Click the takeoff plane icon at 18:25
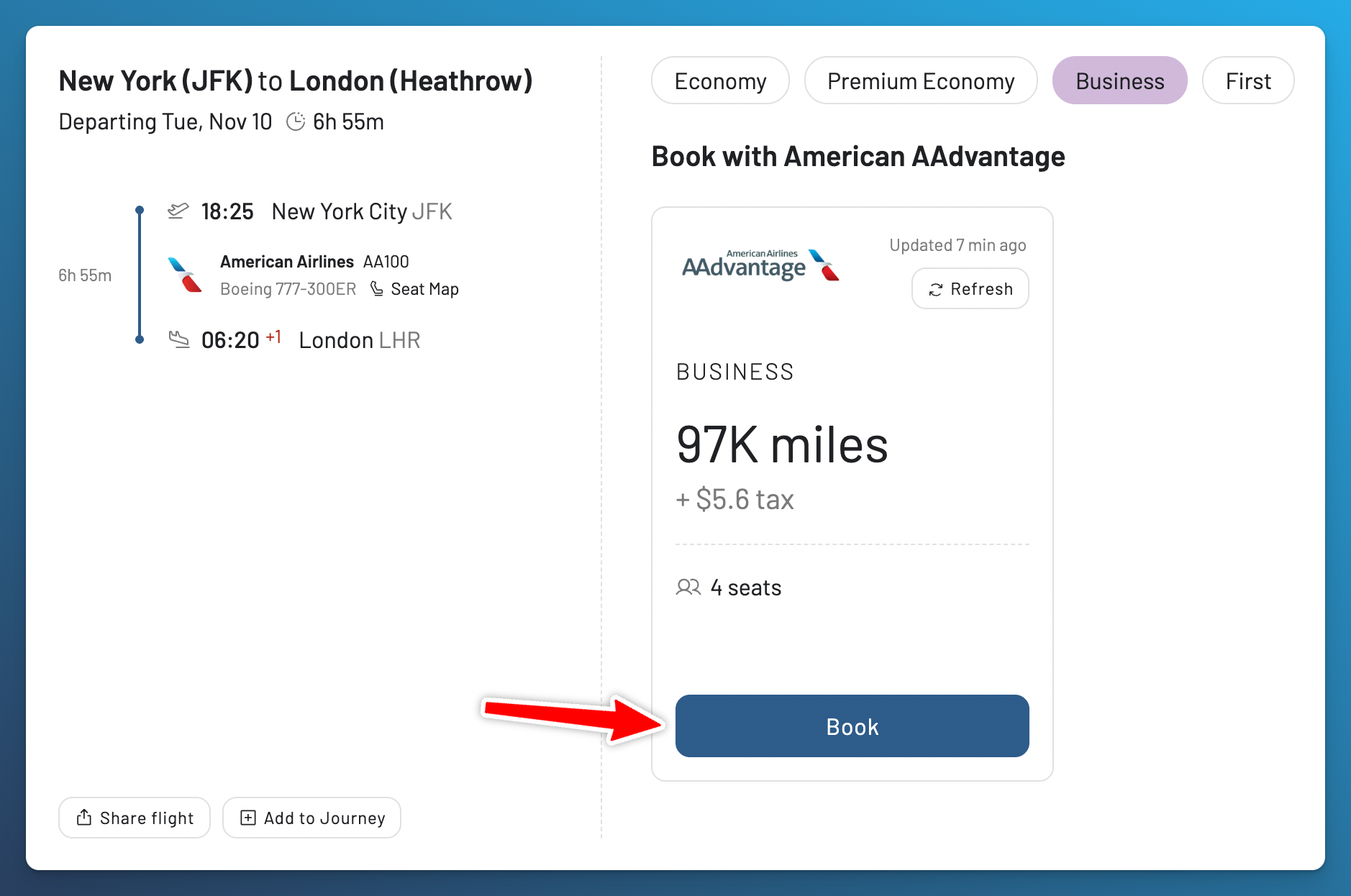Viewport: 1351px width, 896px height. pos(178,211)
